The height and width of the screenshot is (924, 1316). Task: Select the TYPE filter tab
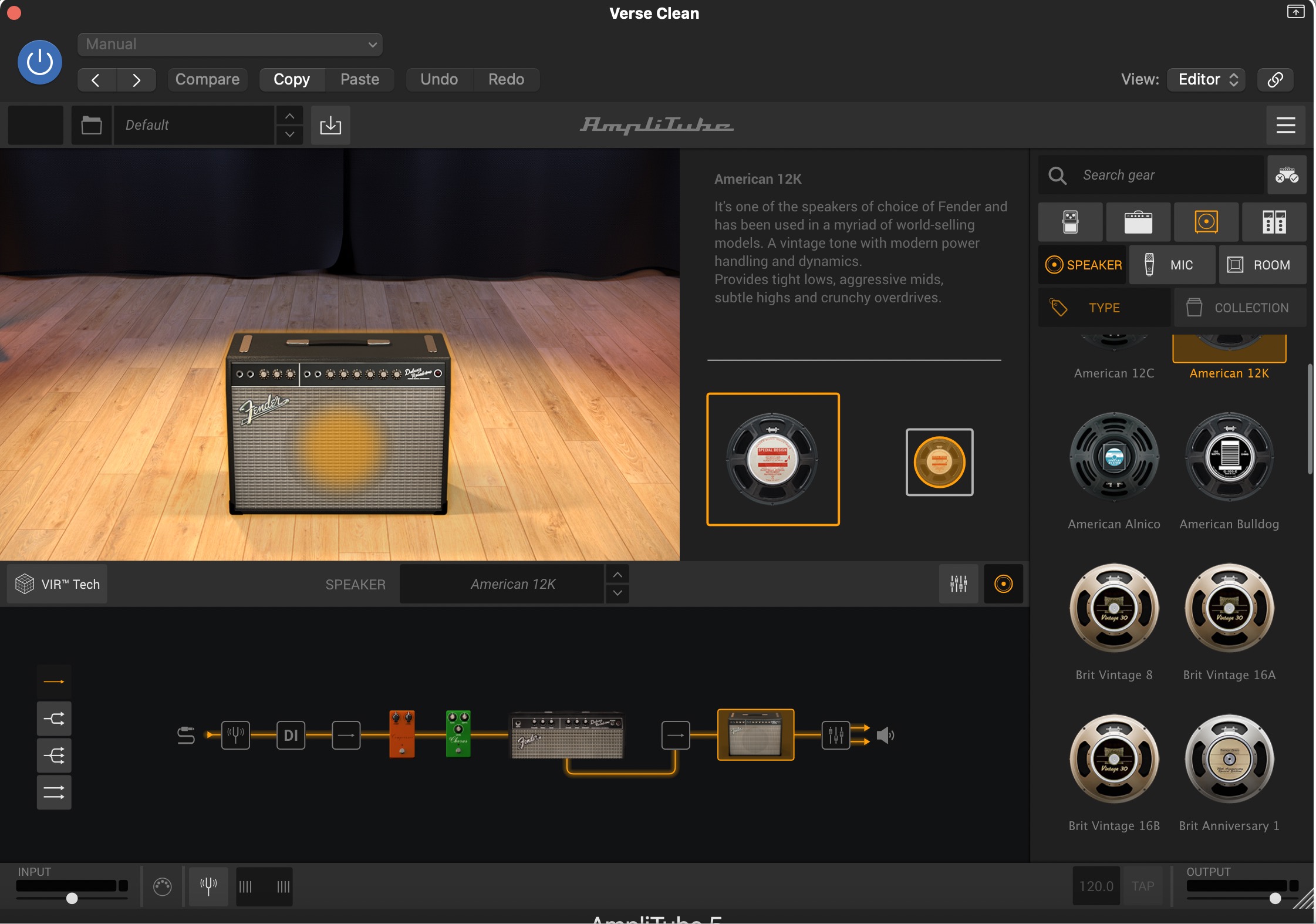pos(1104,308)
